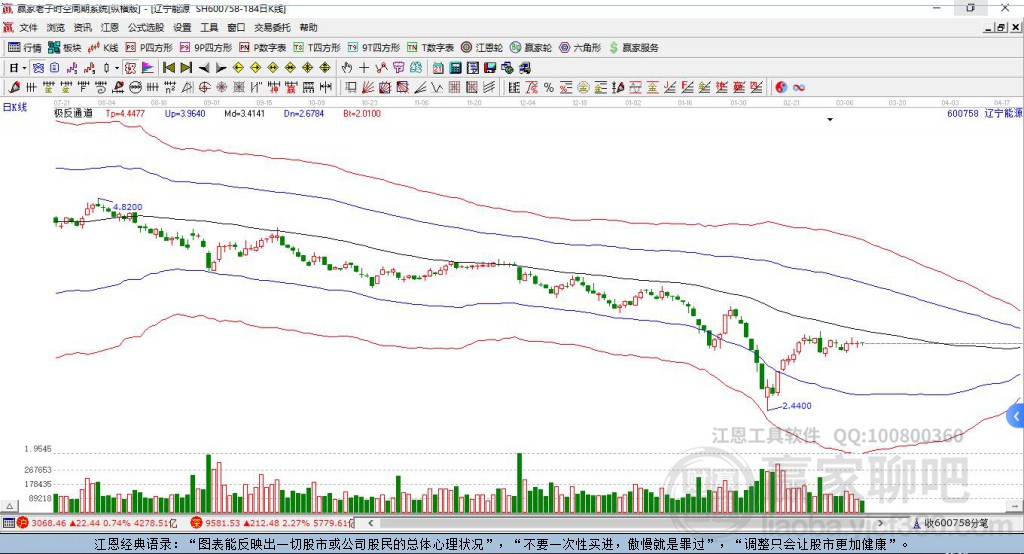Click the blue infinity symbol icon

(799, 87)
